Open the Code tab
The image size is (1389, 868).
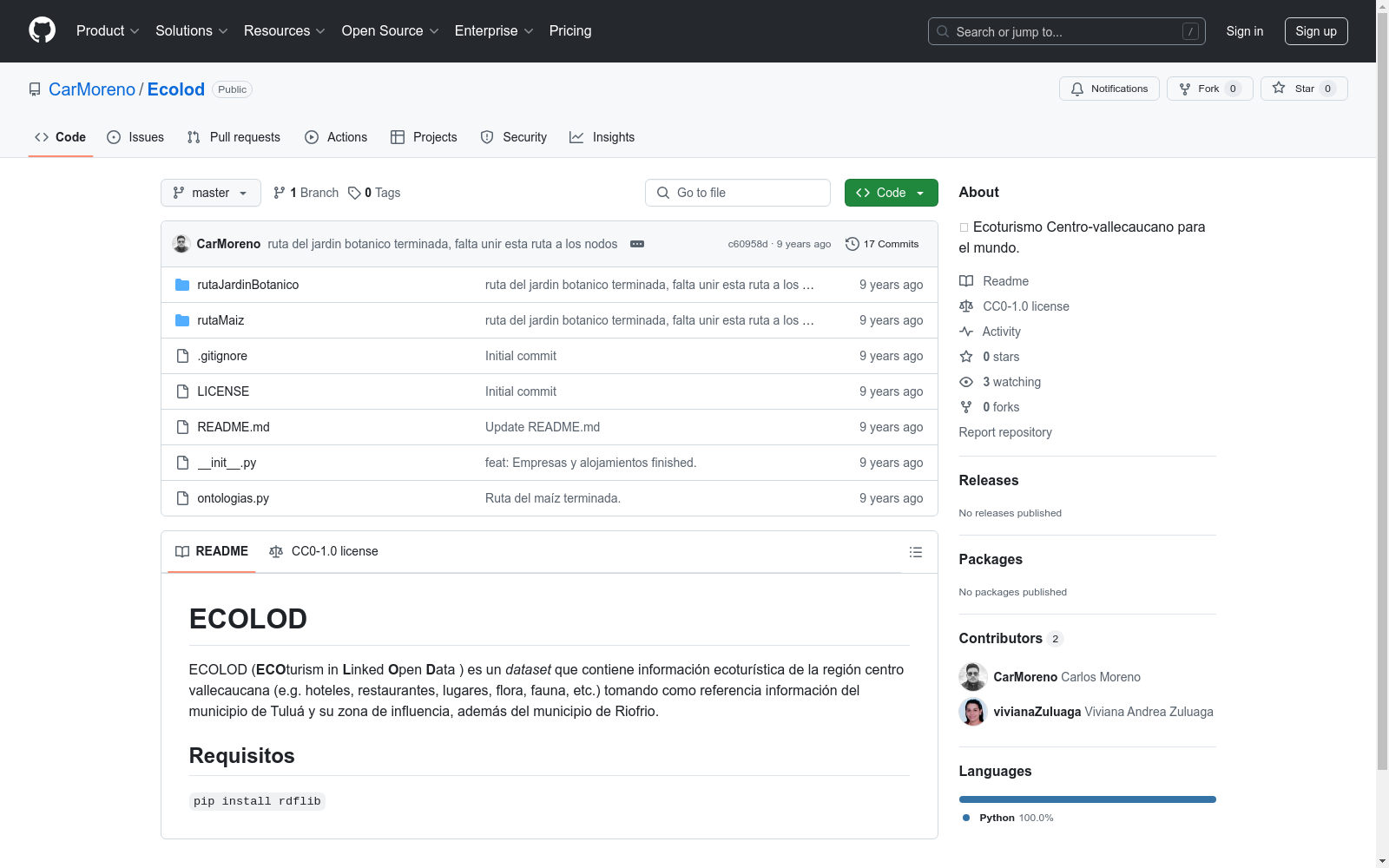61,137
